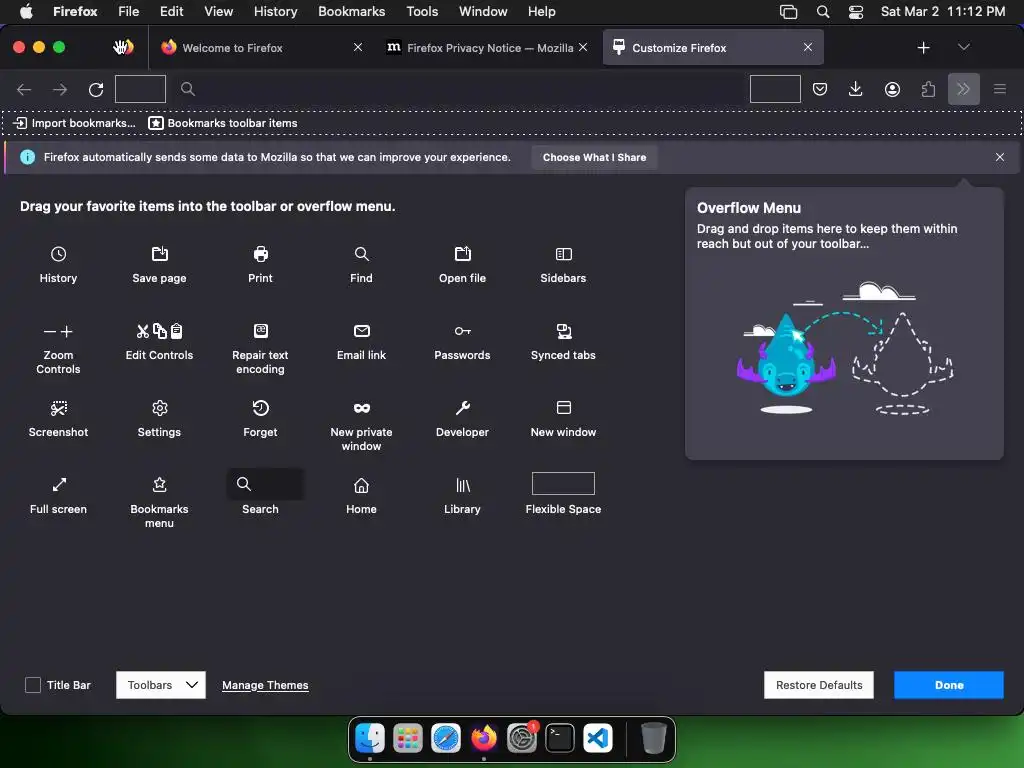Viewport: 1024px width, 768px height.
Task: Click the reload button
Action: click(x=96, y=89)
